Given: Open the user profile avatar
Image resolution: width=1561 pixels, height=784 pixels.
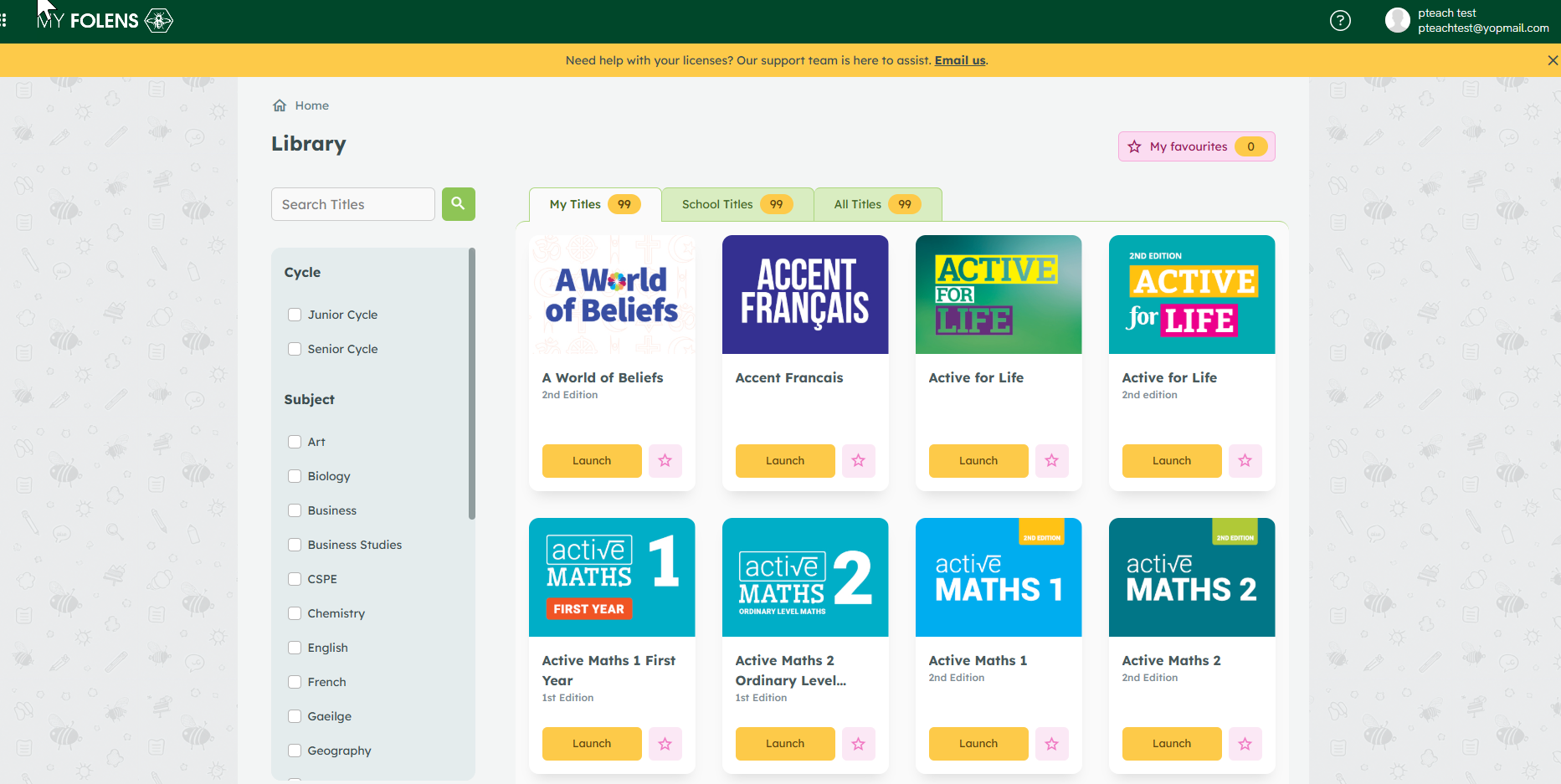Looking at the screenshot, I should coord(1397,20).
